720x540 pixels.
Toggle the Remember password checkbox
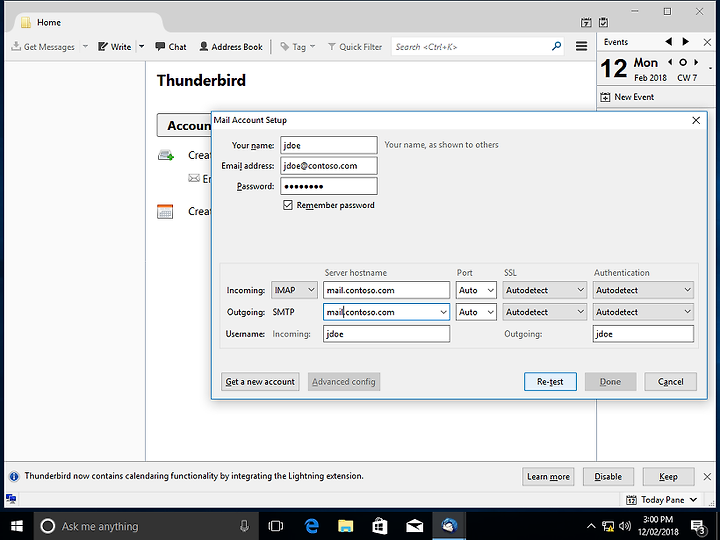coord(288,205)
